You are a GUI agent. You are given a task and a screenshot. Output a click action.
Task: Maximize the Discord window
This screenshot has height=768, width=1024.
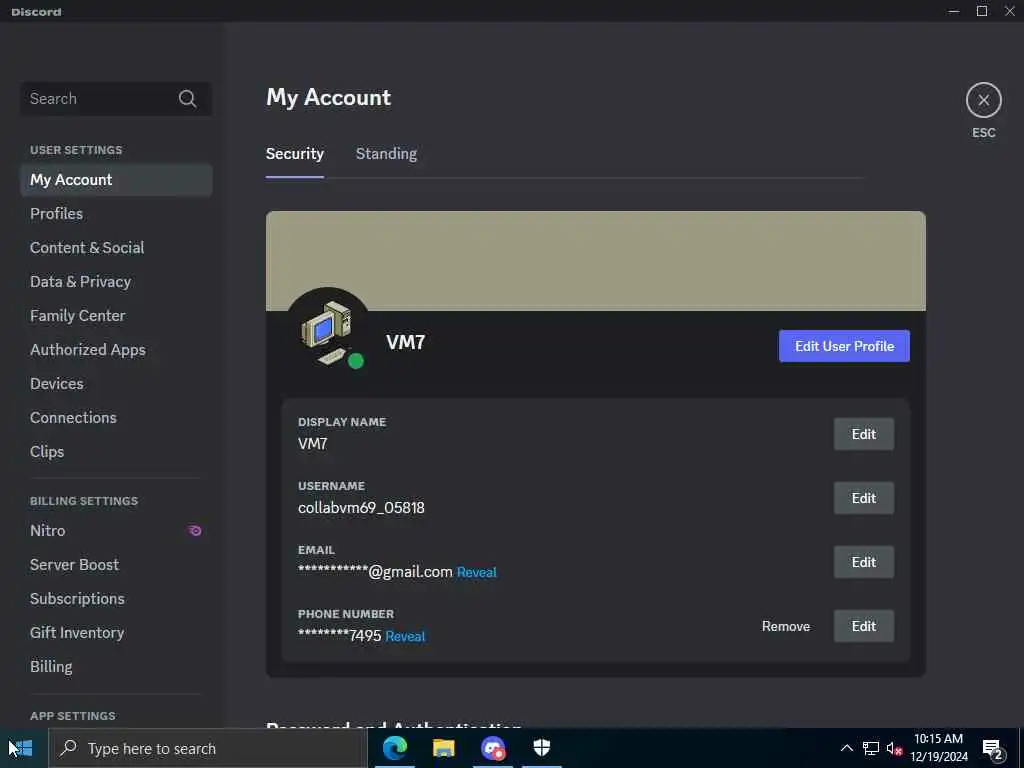coord(982,11)
